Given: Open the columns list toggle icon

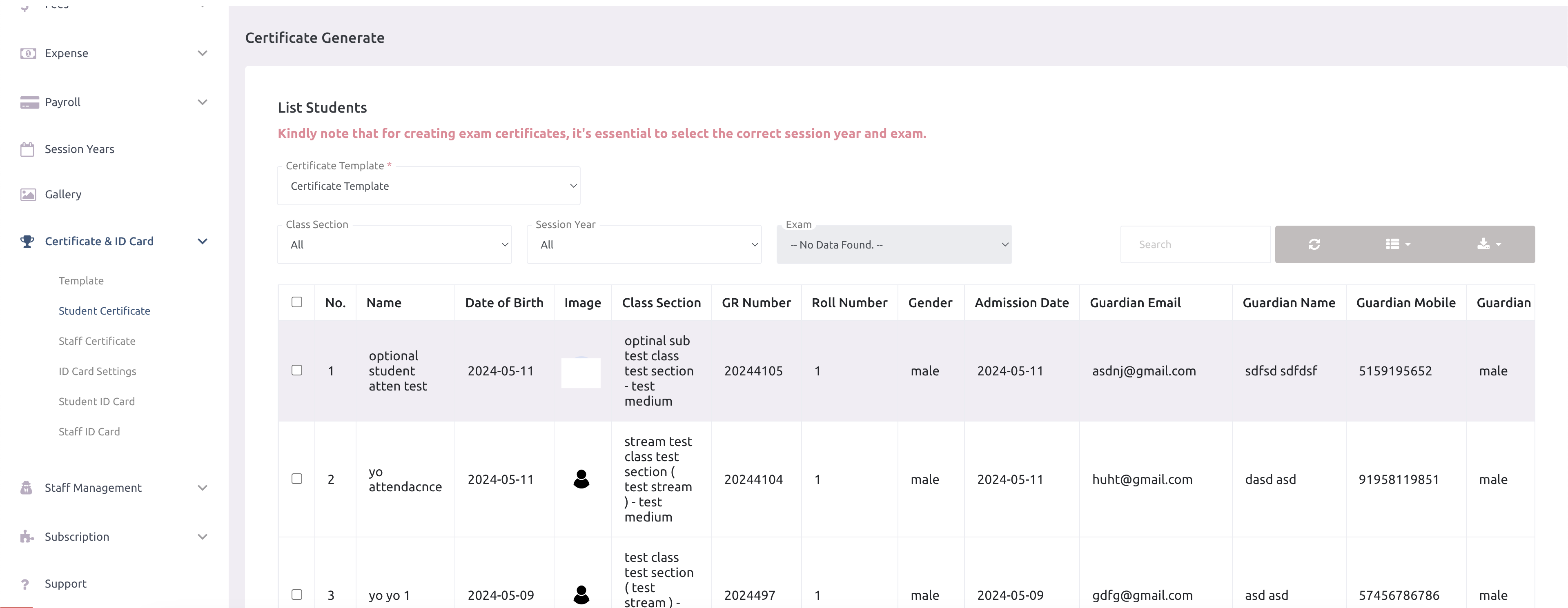Looking at the screenshot, I should point(1398,244).
